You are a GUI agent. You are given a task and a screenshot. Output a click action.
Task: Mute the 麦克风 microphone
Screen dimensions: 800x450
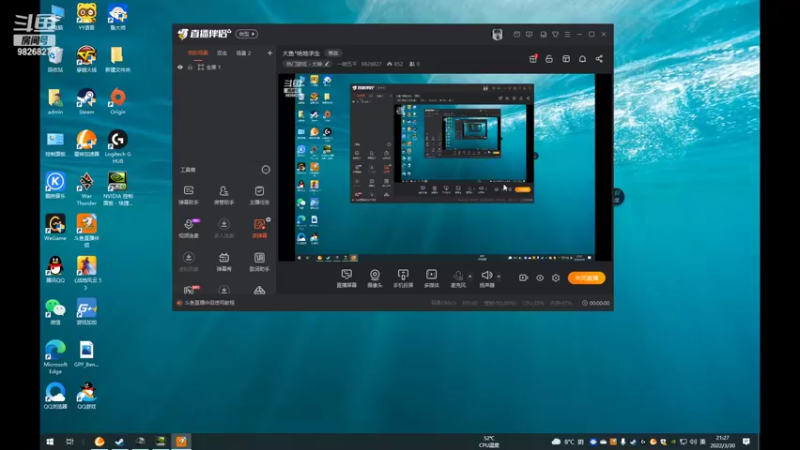[x=458, y=278]
